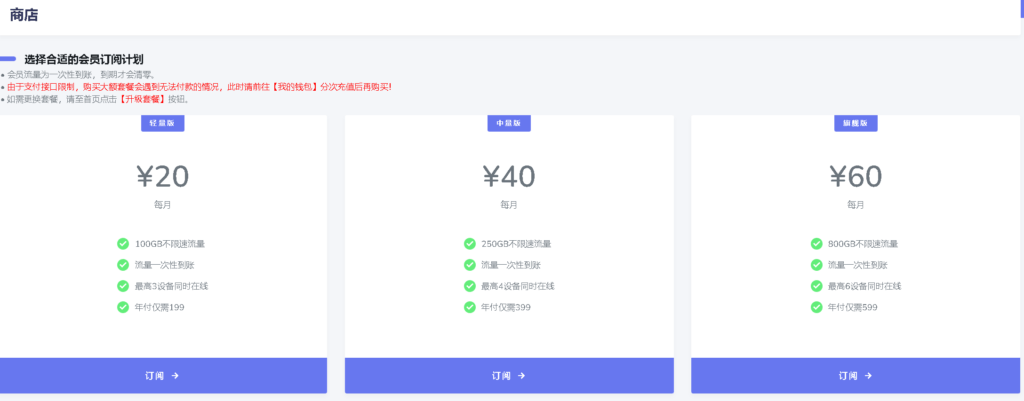Screen dimensions: 1024x401
Task: Subscribe to the ¥20 light plan
Action: pos(163,376)
